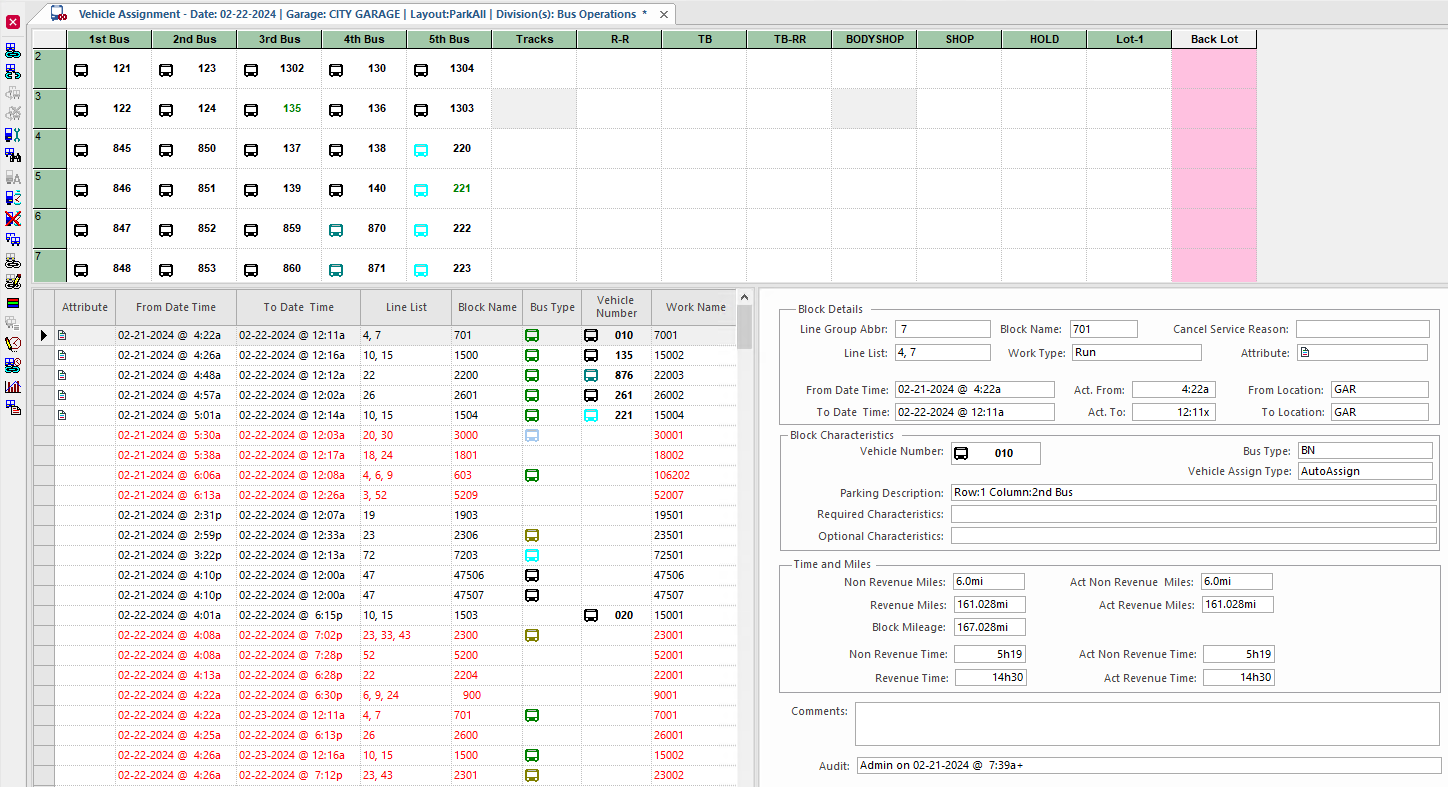
Task: Click the bus with wrench icon in sidebar
Action: click(x=13, y=135)
